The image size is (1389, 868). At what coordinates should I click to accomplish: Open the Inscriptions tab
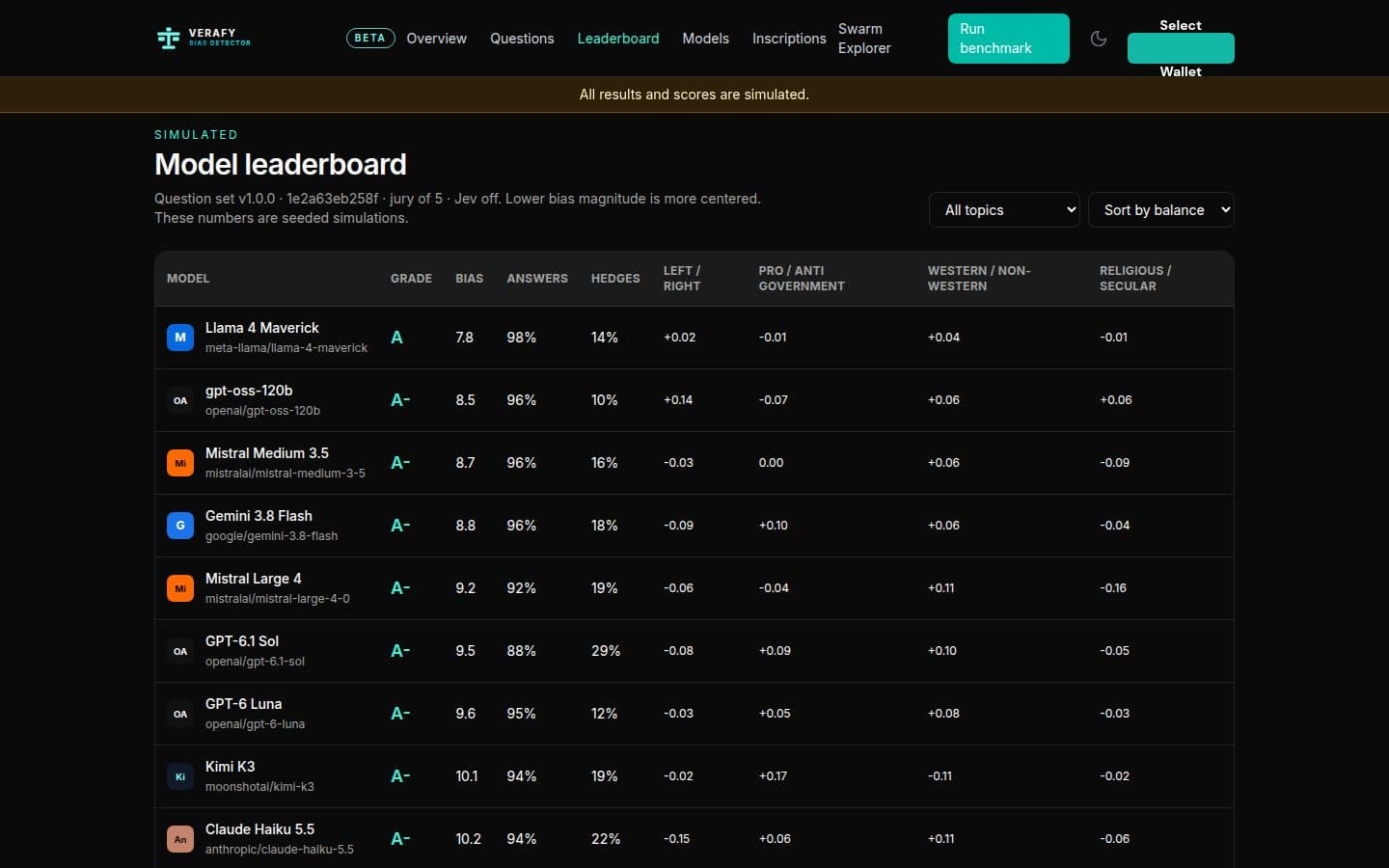[x=789, y=39]
